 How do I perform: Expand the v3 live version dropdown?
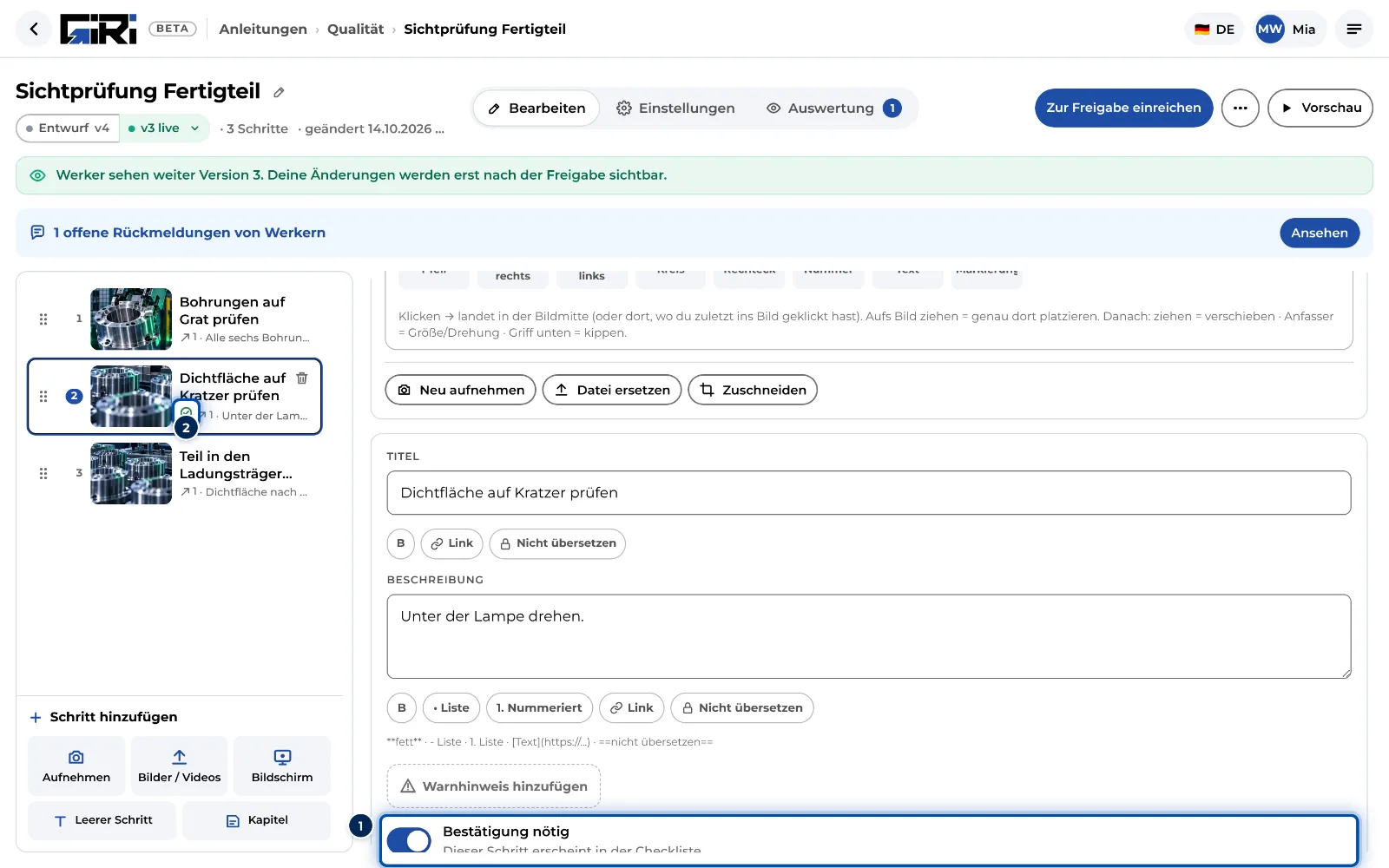164,128
